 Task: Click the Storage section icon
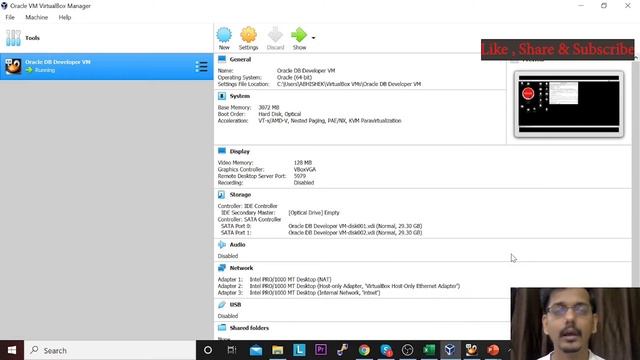222,195
